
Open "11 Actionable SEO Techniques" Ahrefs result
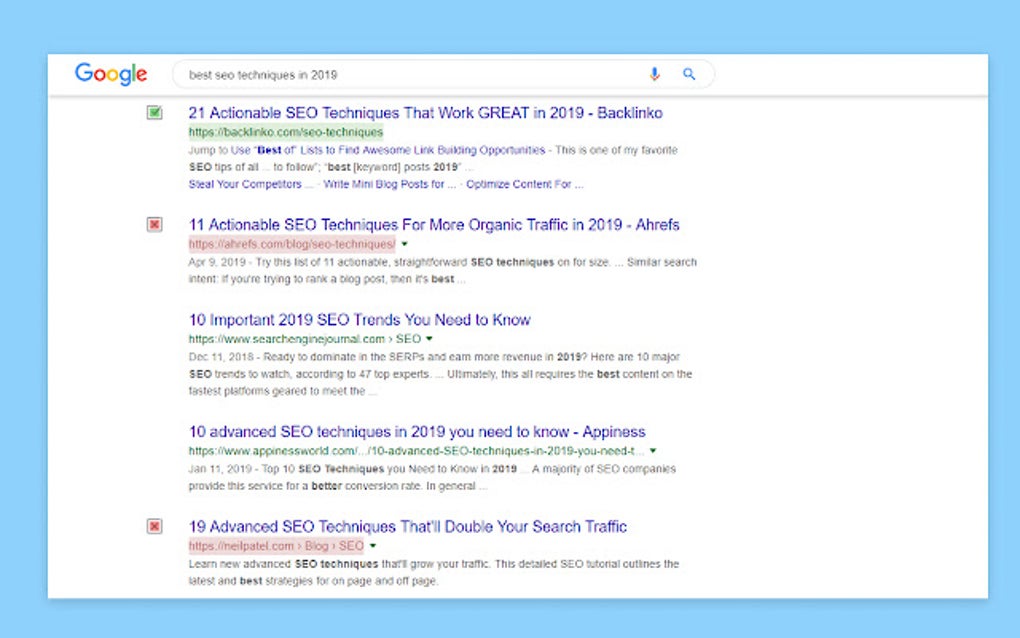[x=434, y=224]
